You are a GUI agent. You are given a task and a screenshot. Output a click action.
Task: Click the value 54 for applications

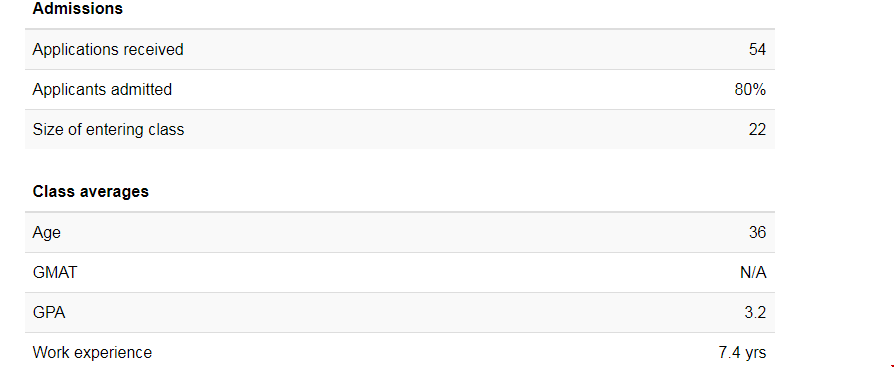pos(757,50)
